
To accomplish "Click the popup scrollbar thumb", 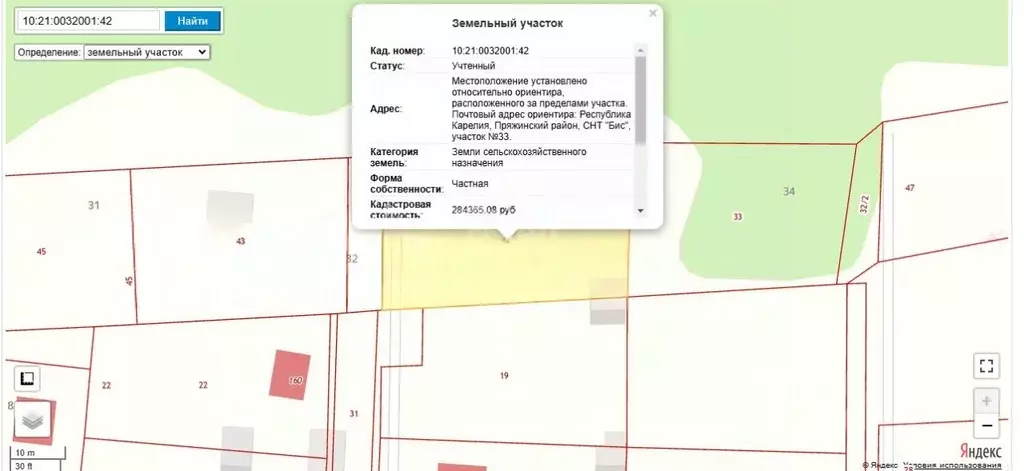I will pos(640,99).
